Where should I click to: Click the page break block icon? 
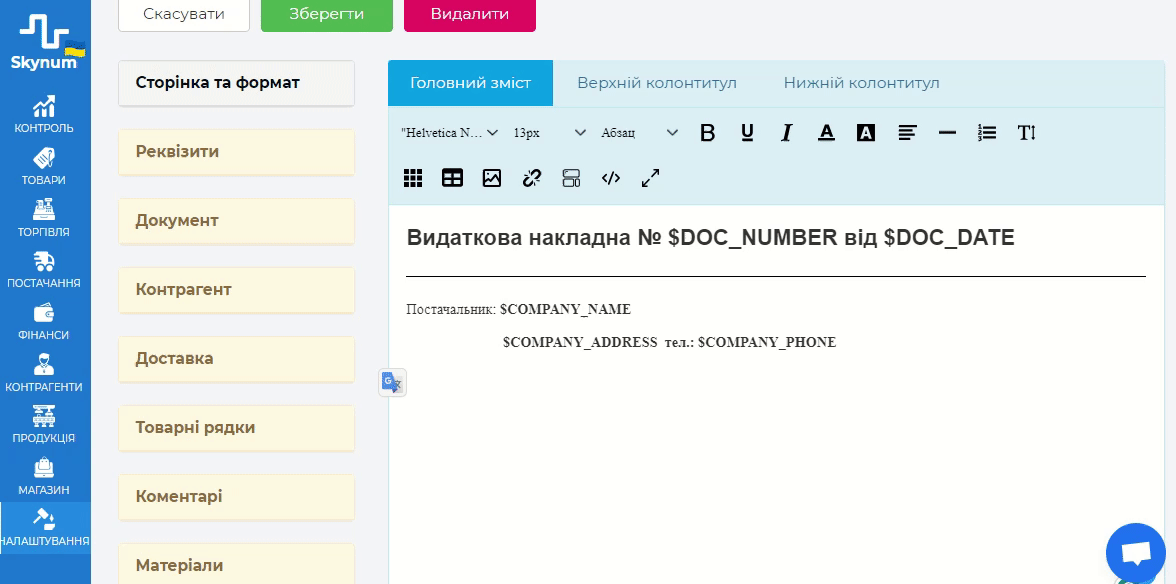[572, 178]
